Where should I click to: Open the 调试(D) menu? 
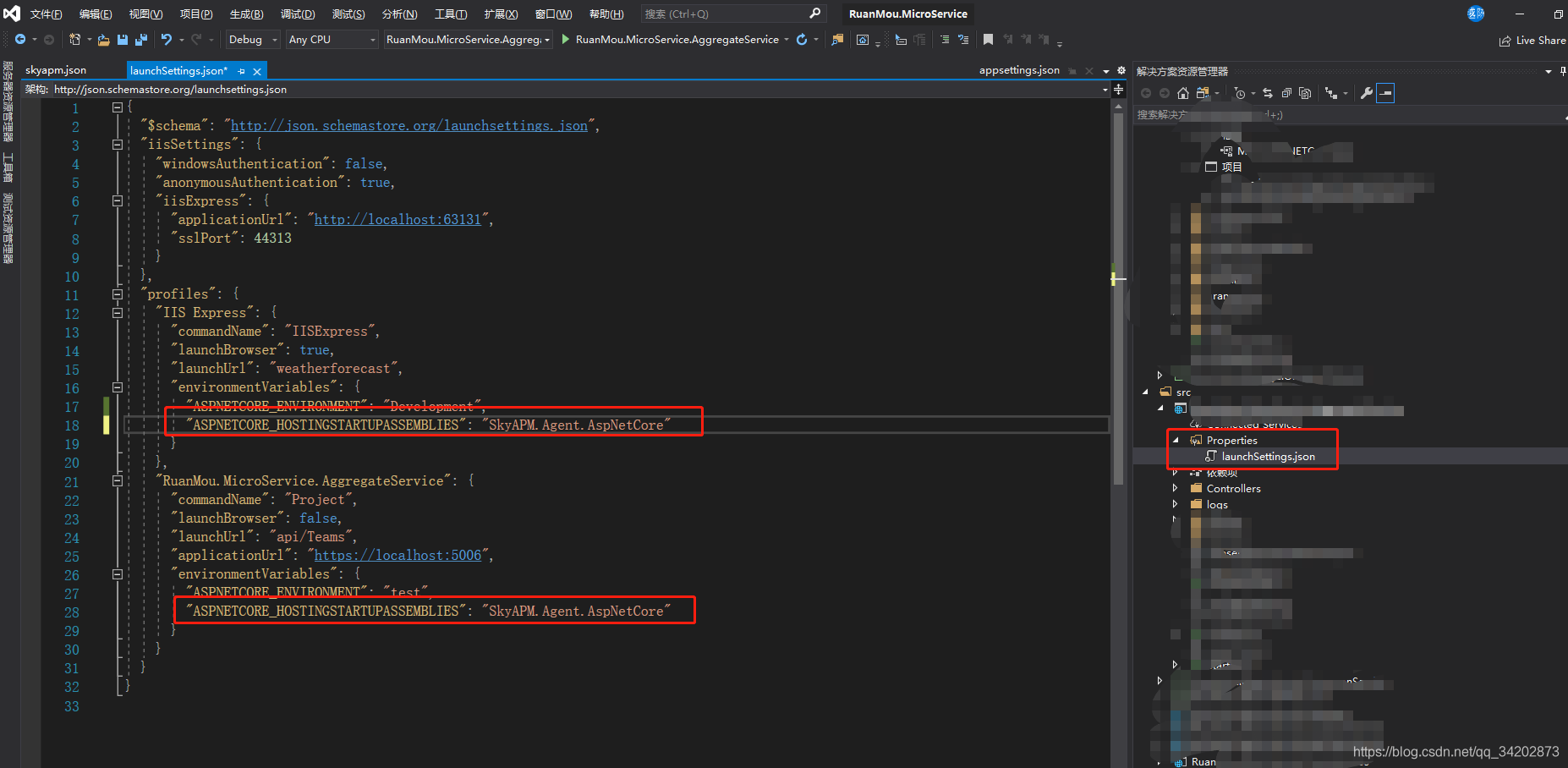[x=298, y=14]
